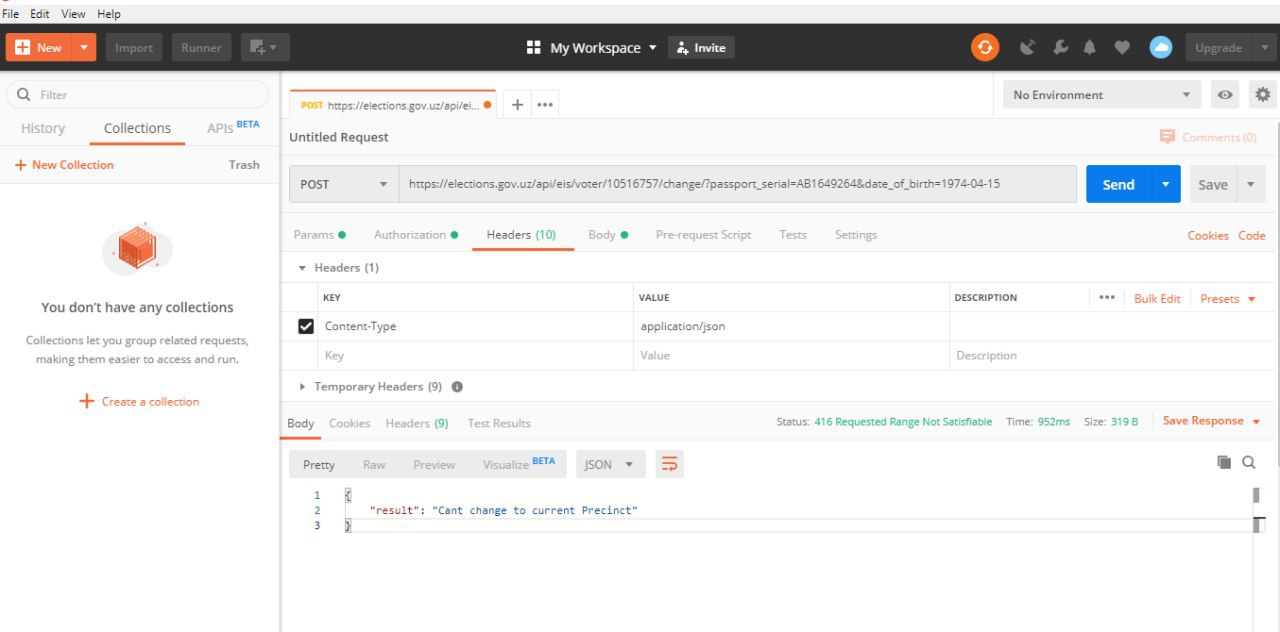Open the My Workspace dropdown
The height and width of the screenshot is (632, 1280).
click(x=592, y=47)
